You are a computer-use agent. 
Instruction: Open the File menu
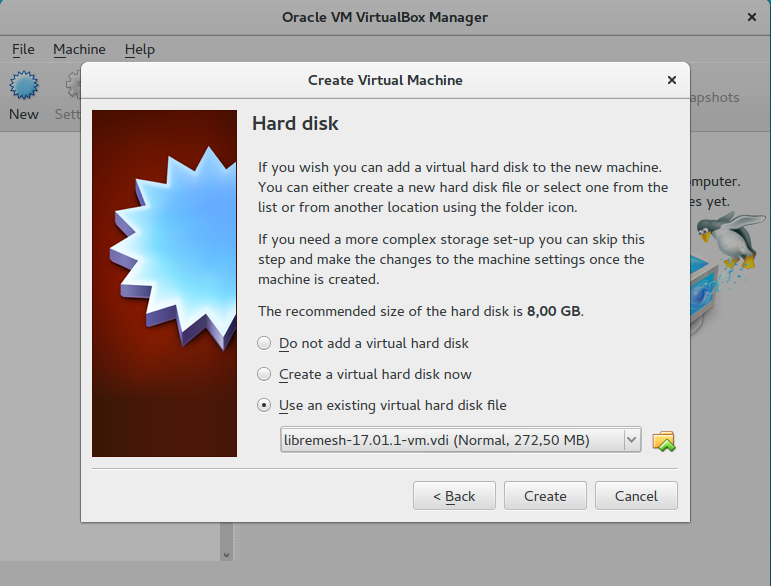click(x=23, y=49)
